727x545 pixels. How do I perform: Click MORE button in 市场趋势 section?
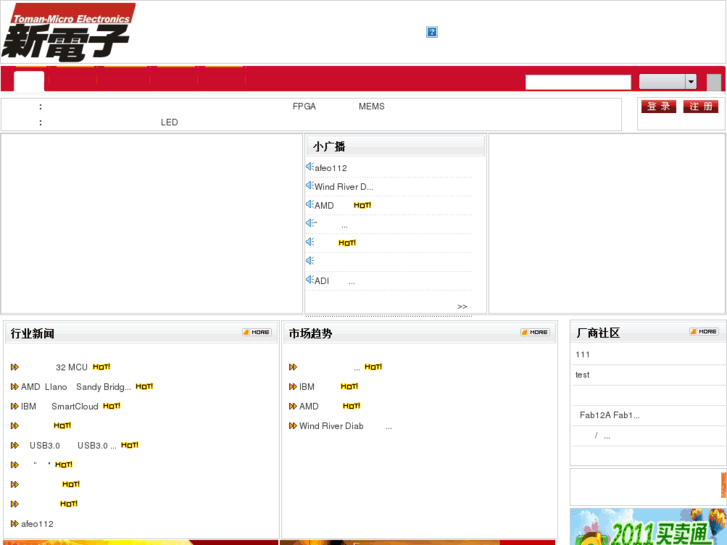tap(535, 332)
